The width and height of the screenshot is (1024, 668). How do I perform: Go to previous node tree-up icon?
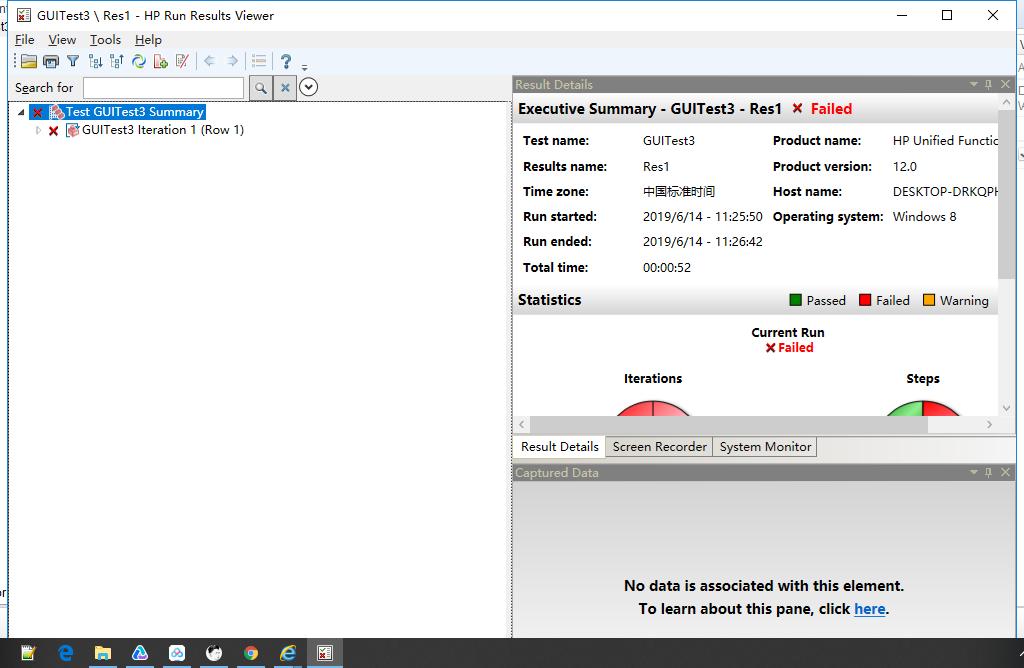pyautogui.click(x=117, y=61)
